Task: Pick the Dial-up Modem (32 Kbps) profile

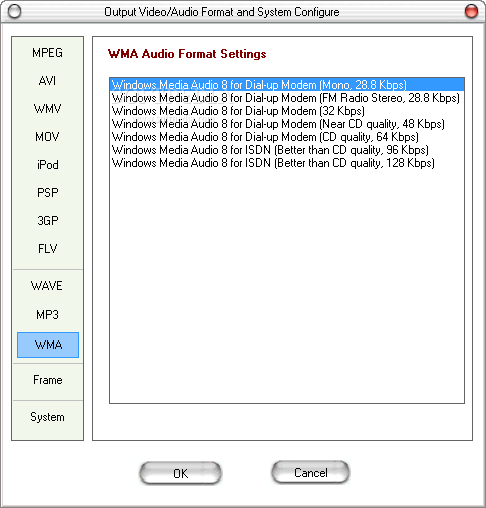Action: click(287, 111)
